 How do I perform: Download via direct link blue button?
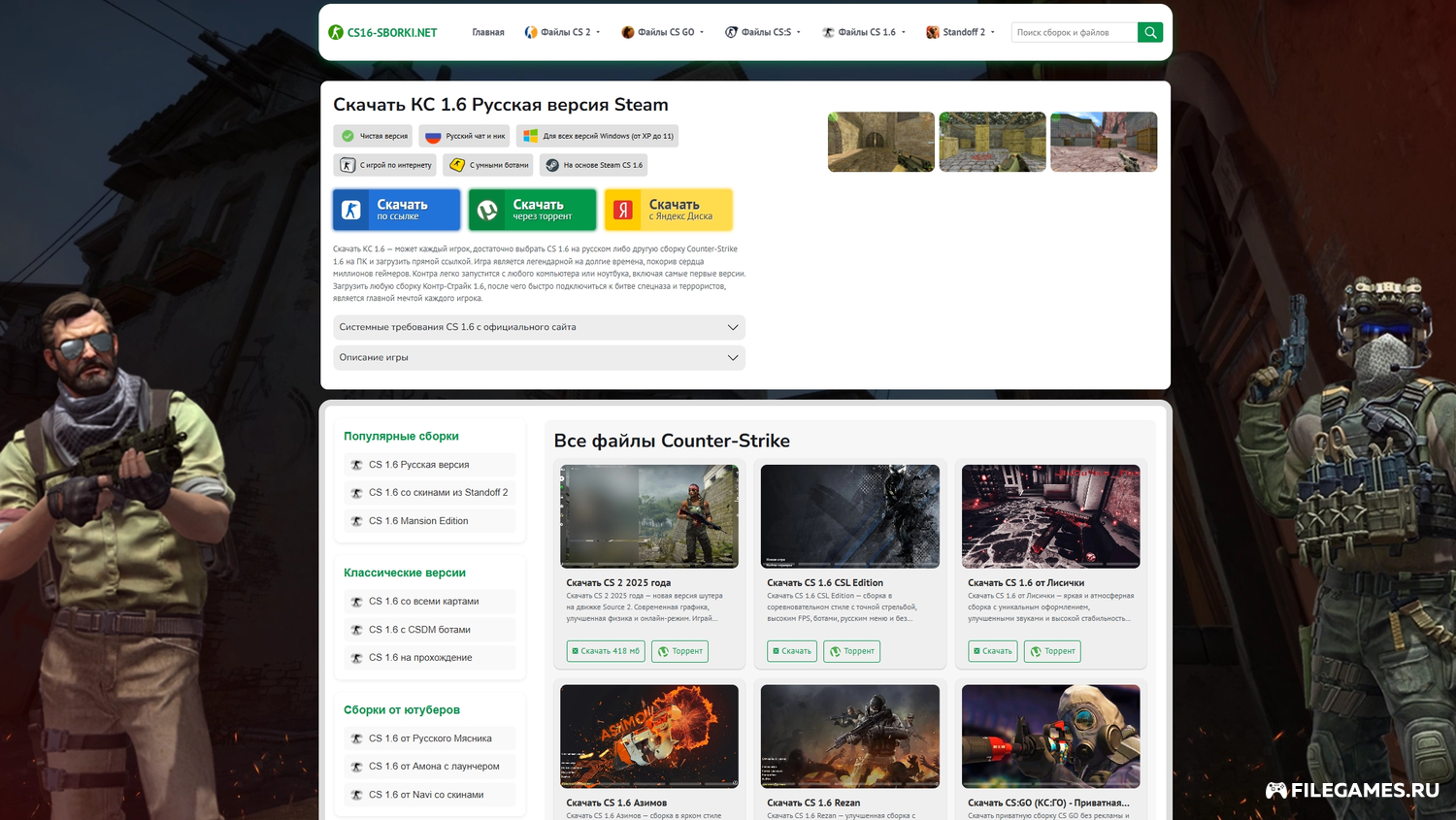tap(396, 210)
